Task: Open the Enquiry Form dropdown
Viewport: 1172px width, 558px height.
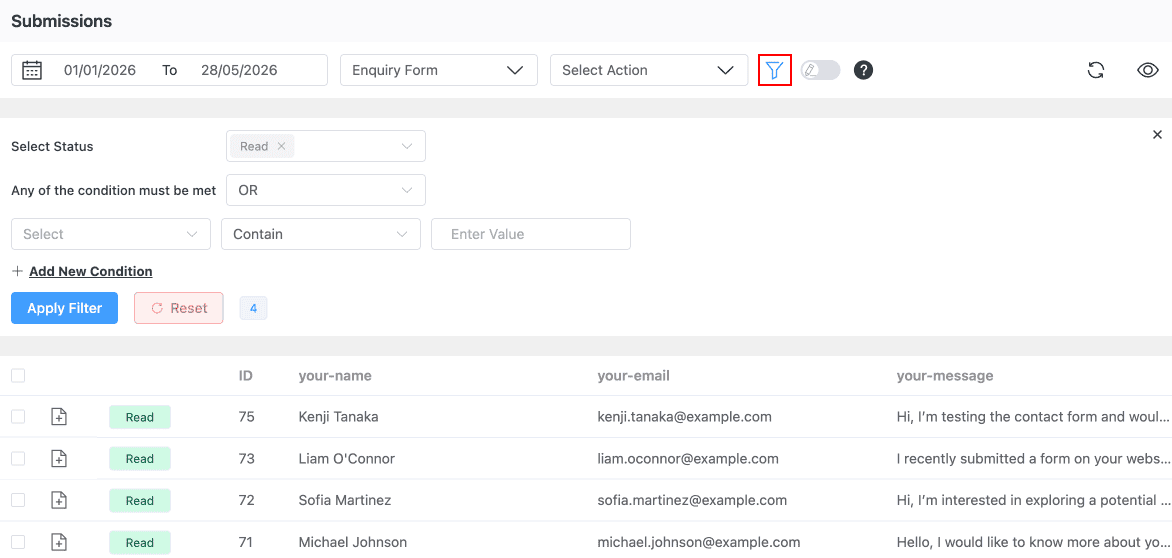Action: tap(439, 70)
